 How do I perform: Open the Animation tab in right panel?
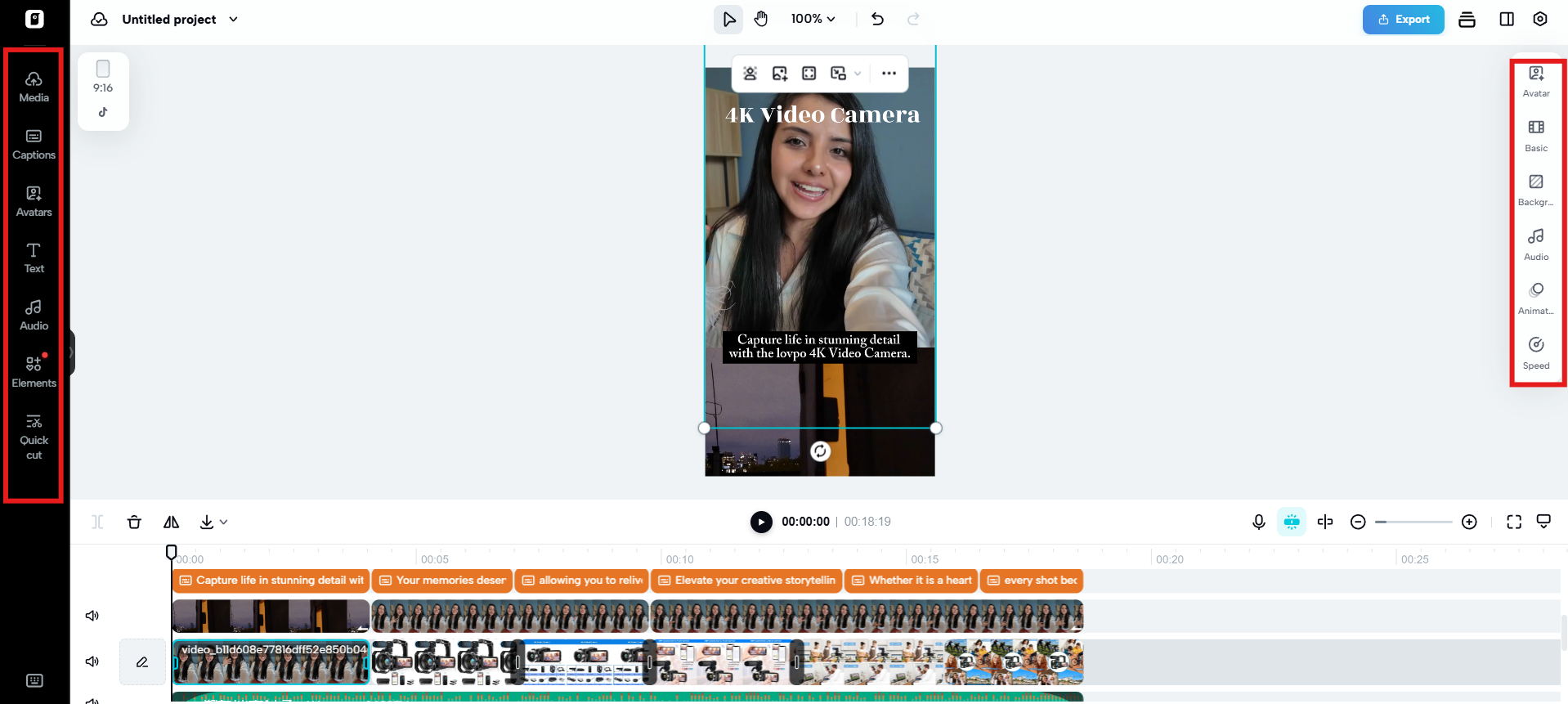coord(1536,299)
